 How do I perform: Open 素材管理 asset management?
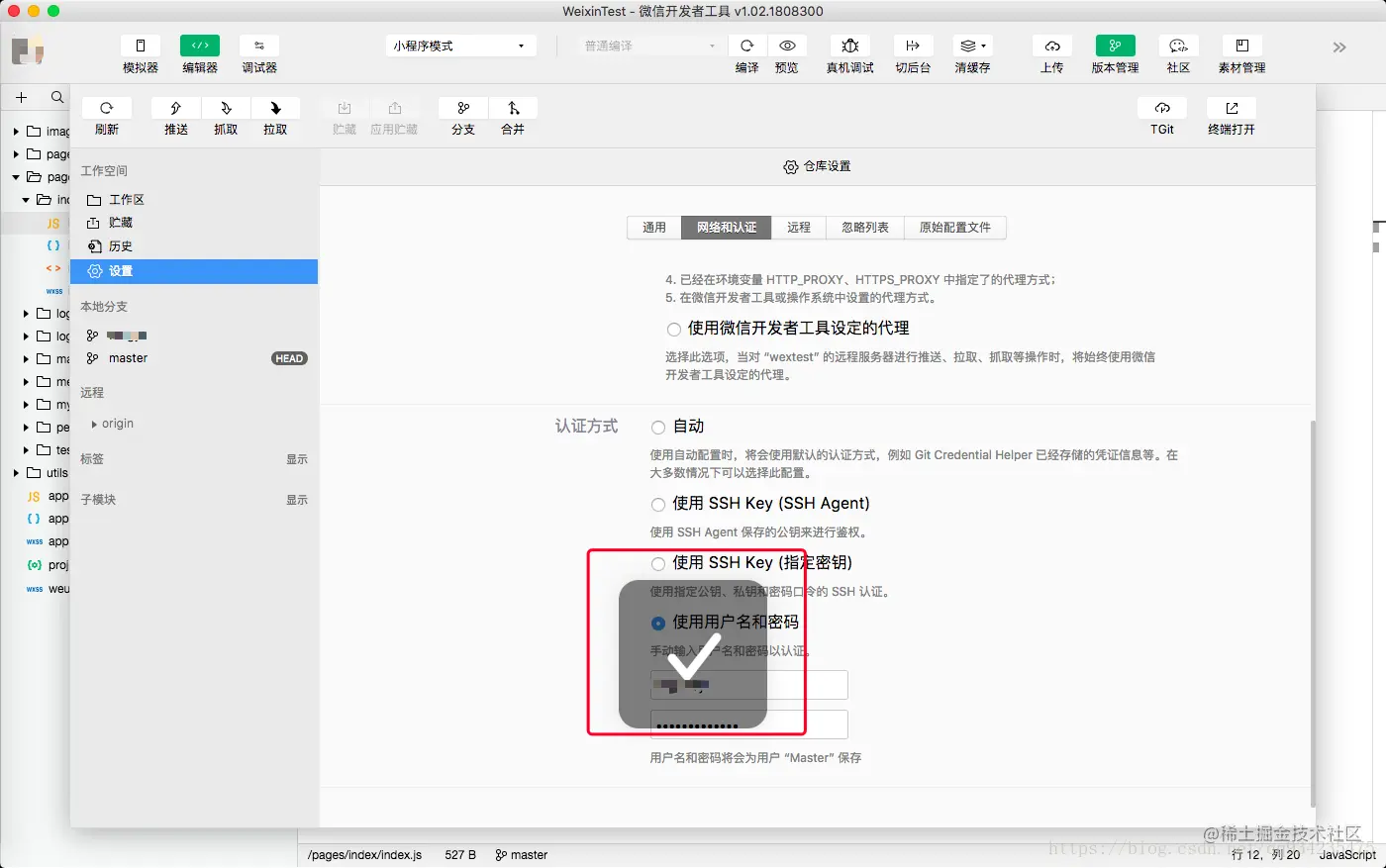tap(1241, 46)
